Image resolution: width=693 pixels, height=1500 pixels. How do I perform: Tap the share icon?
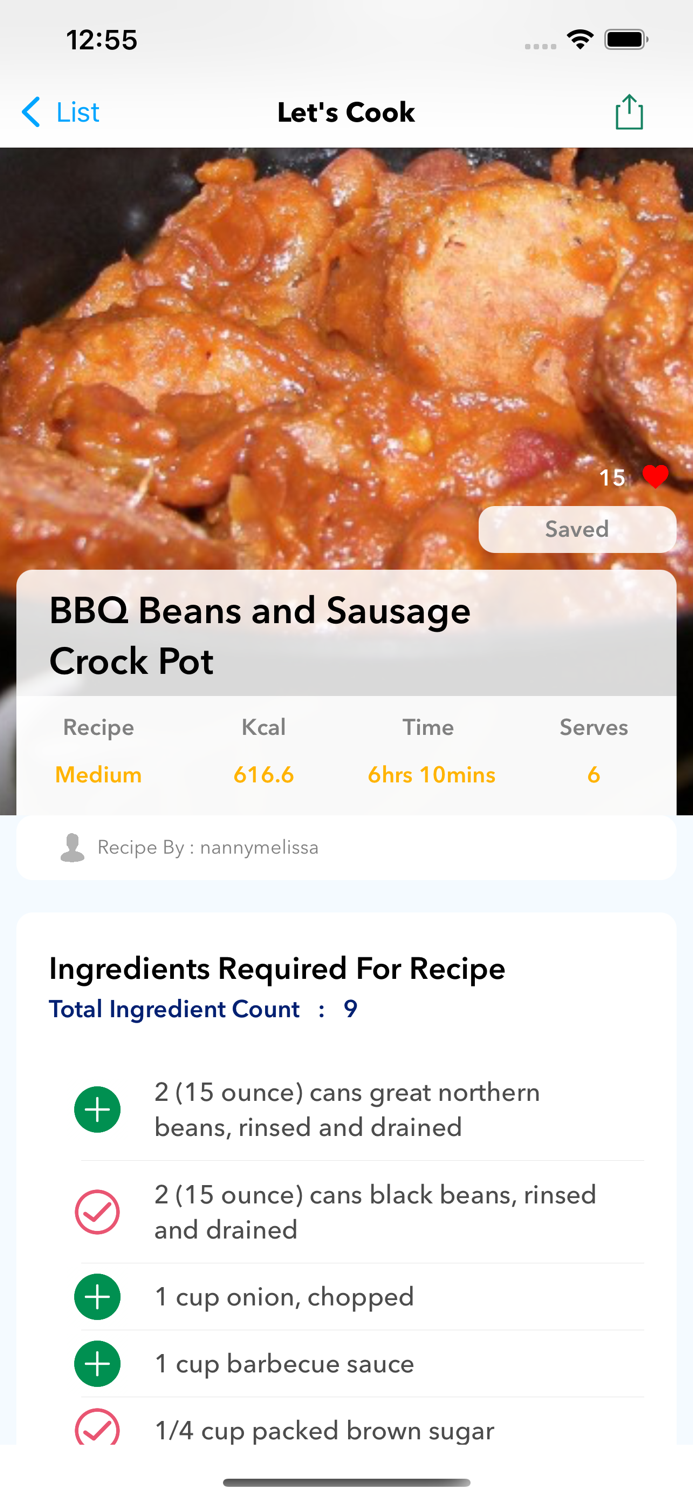[x=628, y=112]
